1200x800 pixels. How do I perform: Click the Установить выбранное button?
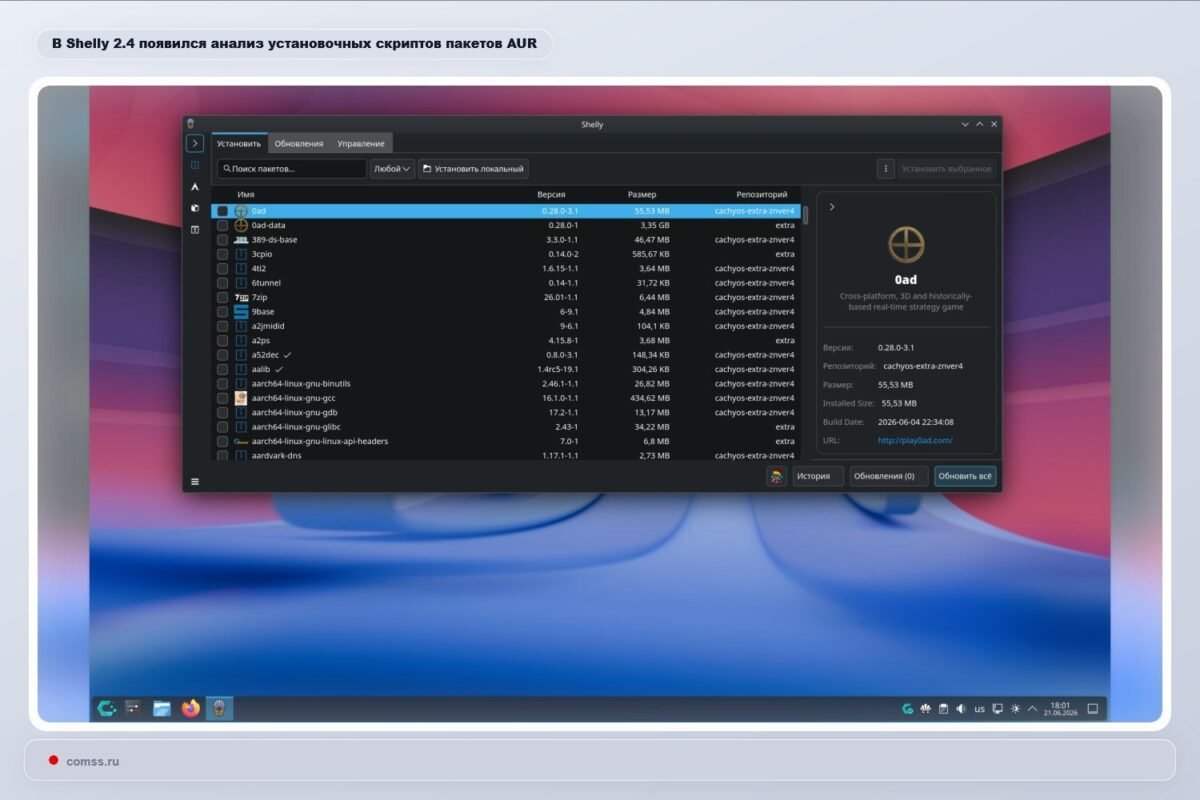coord(946,169)
